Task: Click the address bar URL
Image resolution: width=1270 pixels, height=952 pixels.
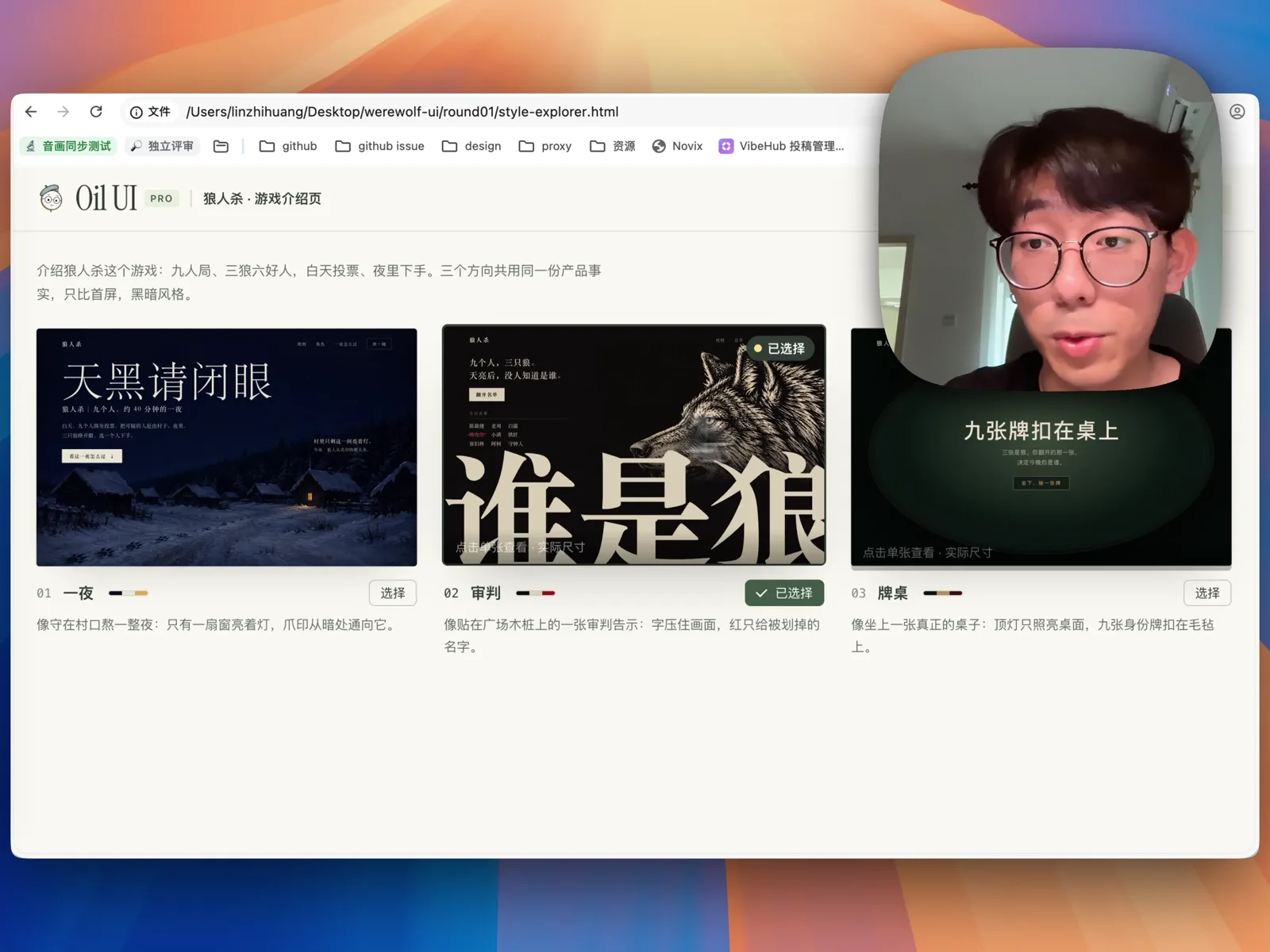Action: [402, 112]
